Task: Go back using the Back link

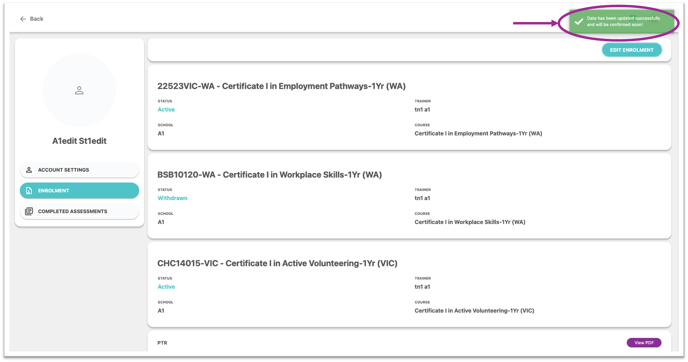Action: pyautogui.click(x=32, y=19)
